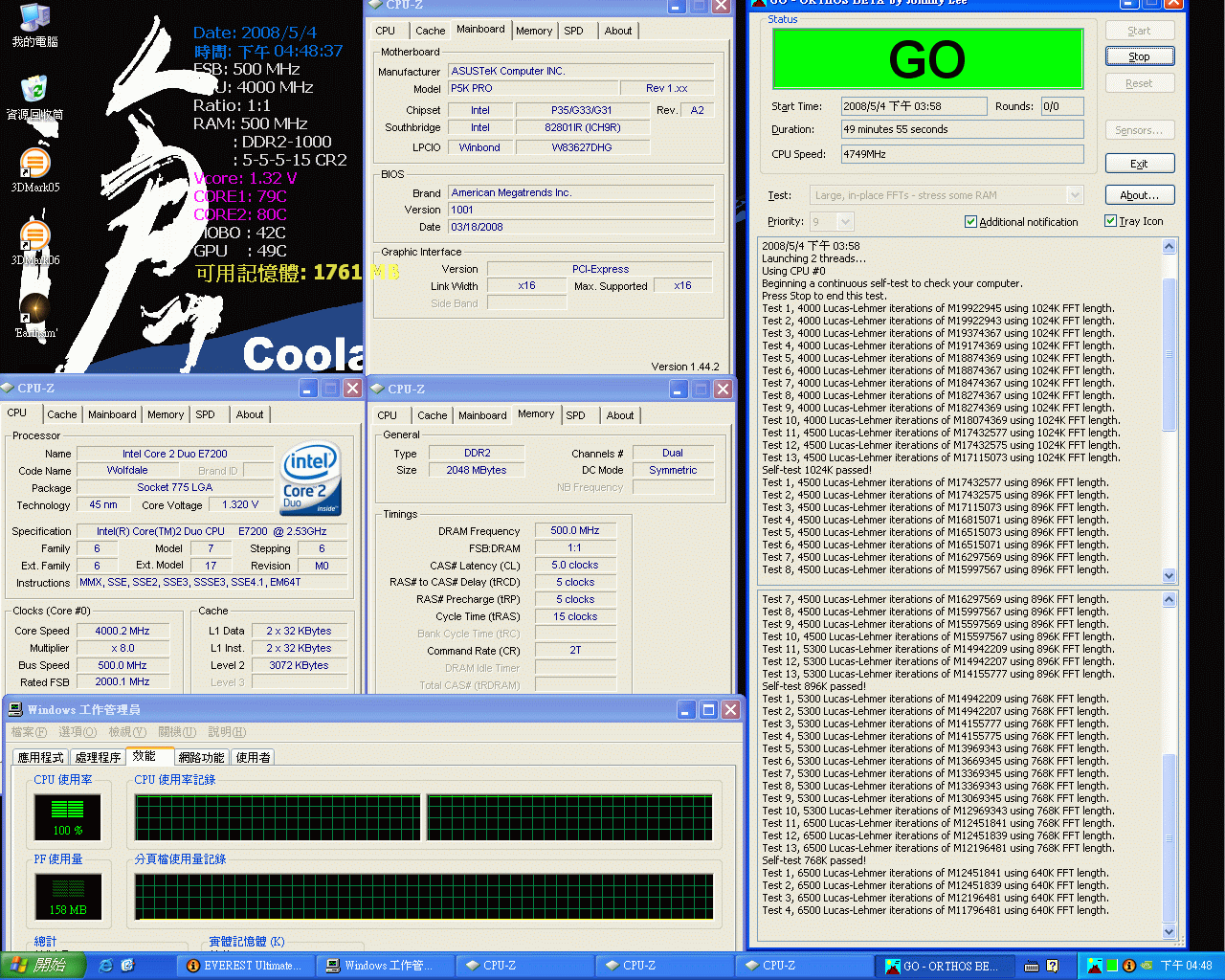Open 說明(H) menu in Task Manager
The height and width of the screenshot is (980, 1225).
[227, 732]
